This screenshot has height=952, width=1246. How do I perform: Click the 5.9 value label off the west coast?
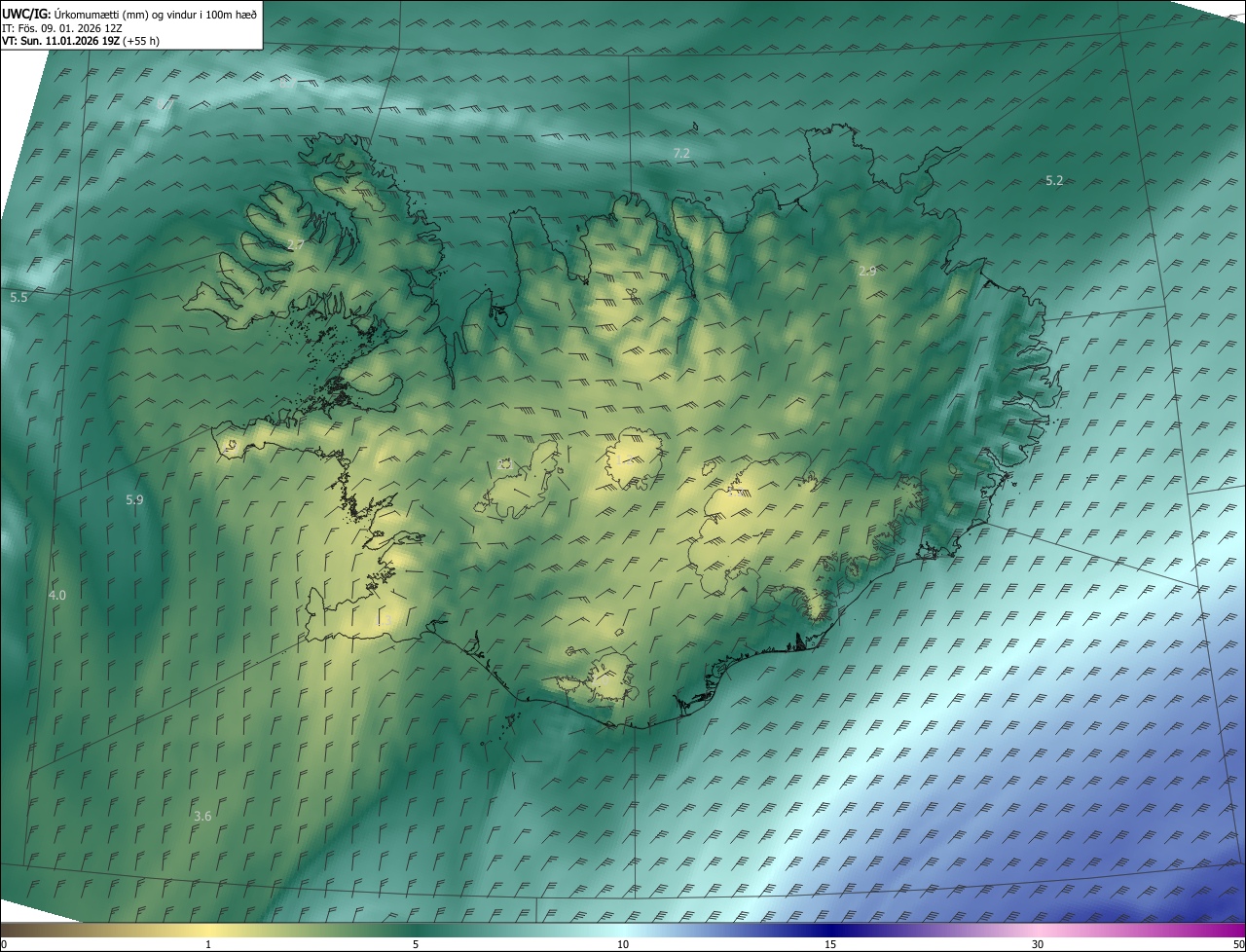[x=134, y=499]
